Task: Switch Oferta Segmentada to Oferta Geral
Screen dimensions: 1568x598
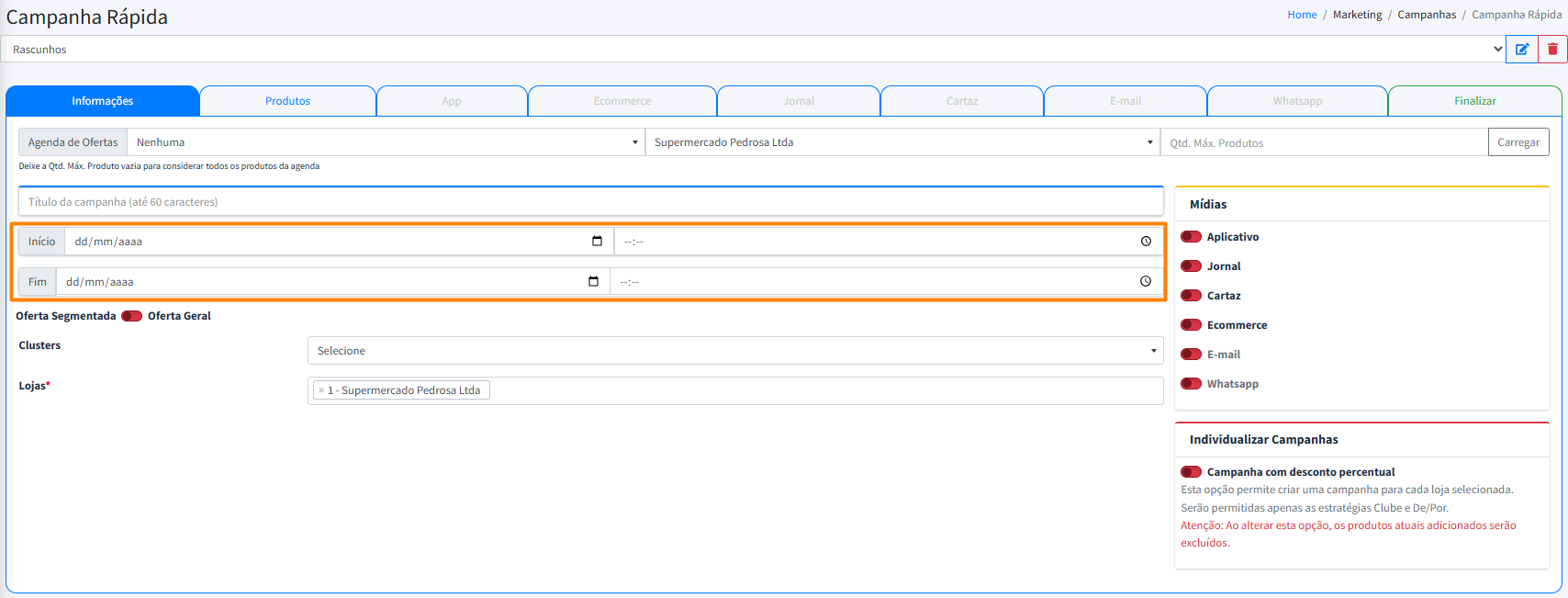Action: point(131,316)
